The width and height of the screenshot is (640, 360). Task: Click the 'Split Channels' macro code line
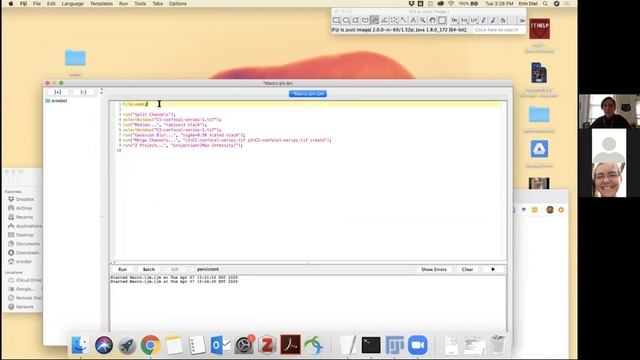coord(149,115)
